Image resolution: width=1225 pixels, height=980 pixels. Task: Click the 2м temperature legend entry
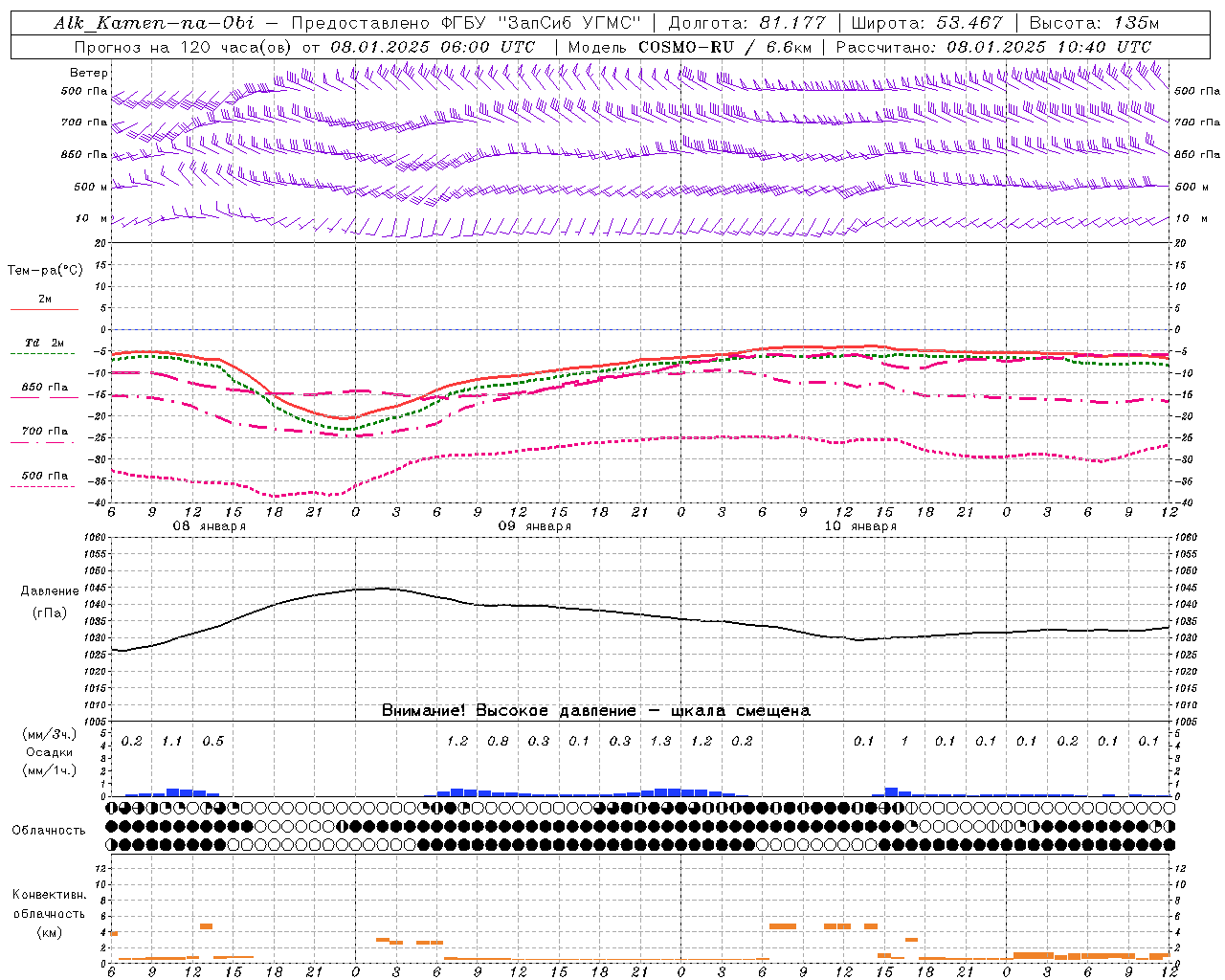point(45,300)
